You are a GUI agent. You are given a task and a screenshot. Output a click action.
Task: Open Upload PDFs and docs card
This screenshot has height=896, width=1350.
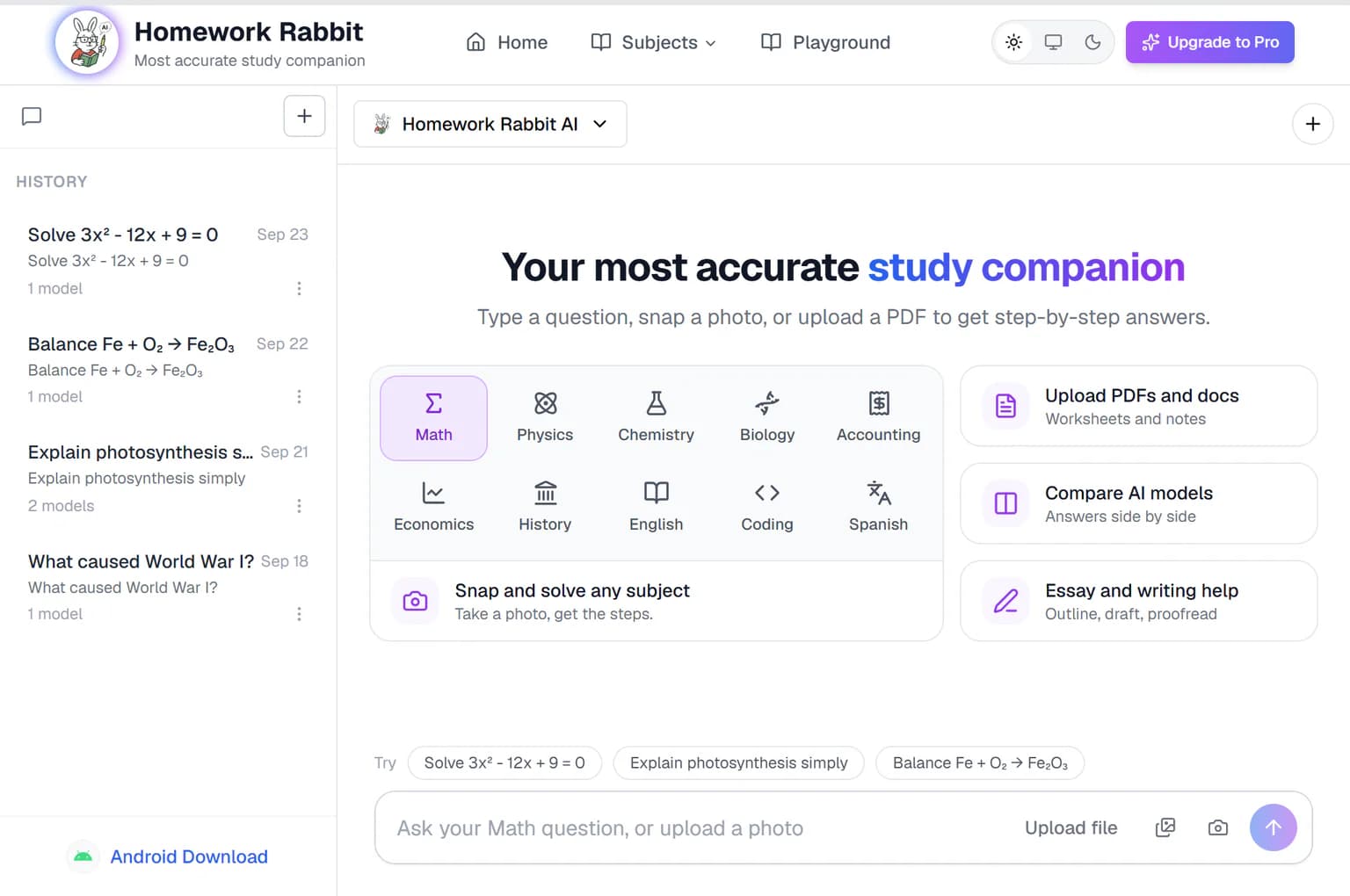[x=1138, y=406]
